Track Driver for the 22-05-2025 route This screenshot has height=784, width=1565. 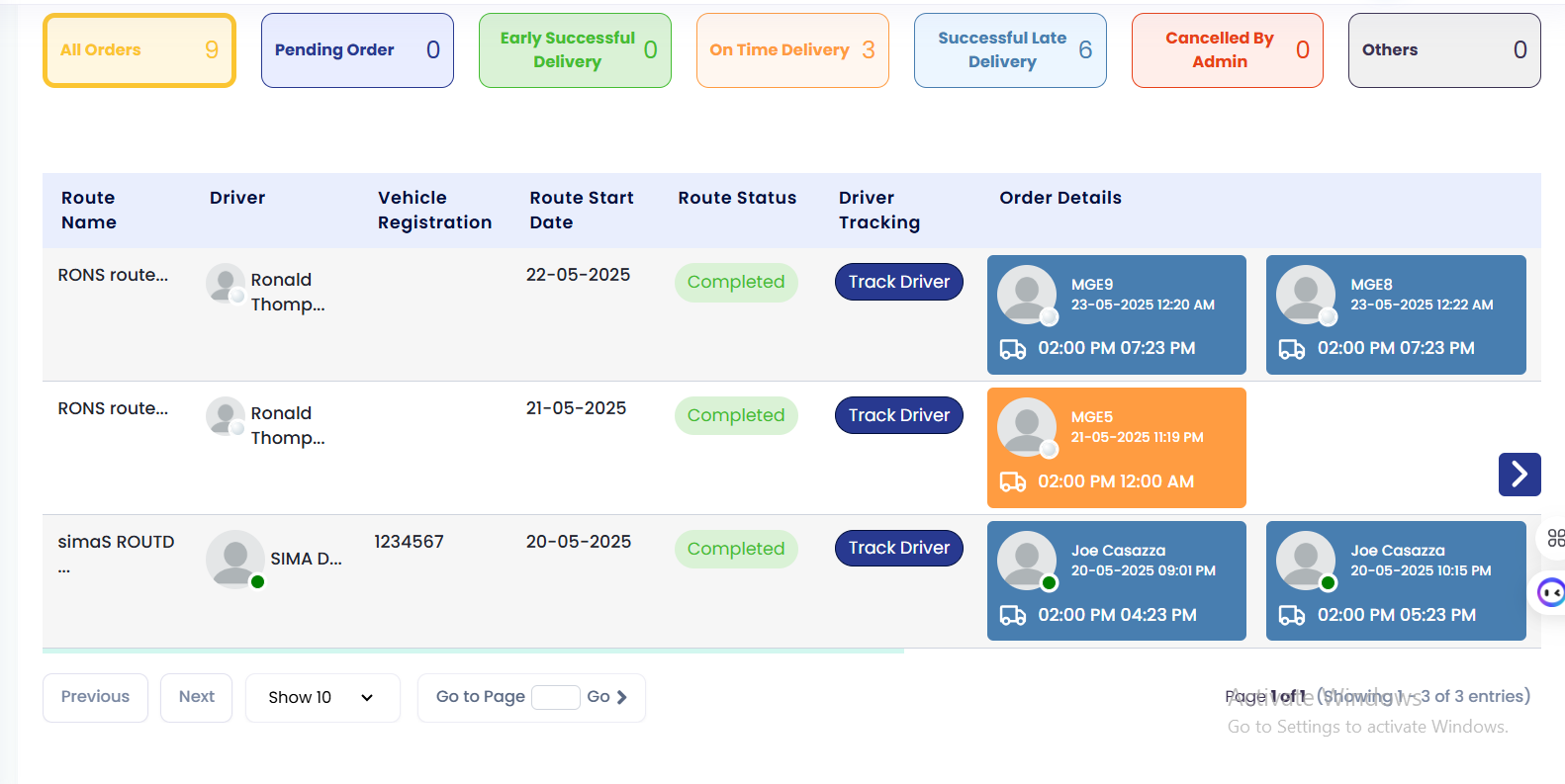[898, 282]
